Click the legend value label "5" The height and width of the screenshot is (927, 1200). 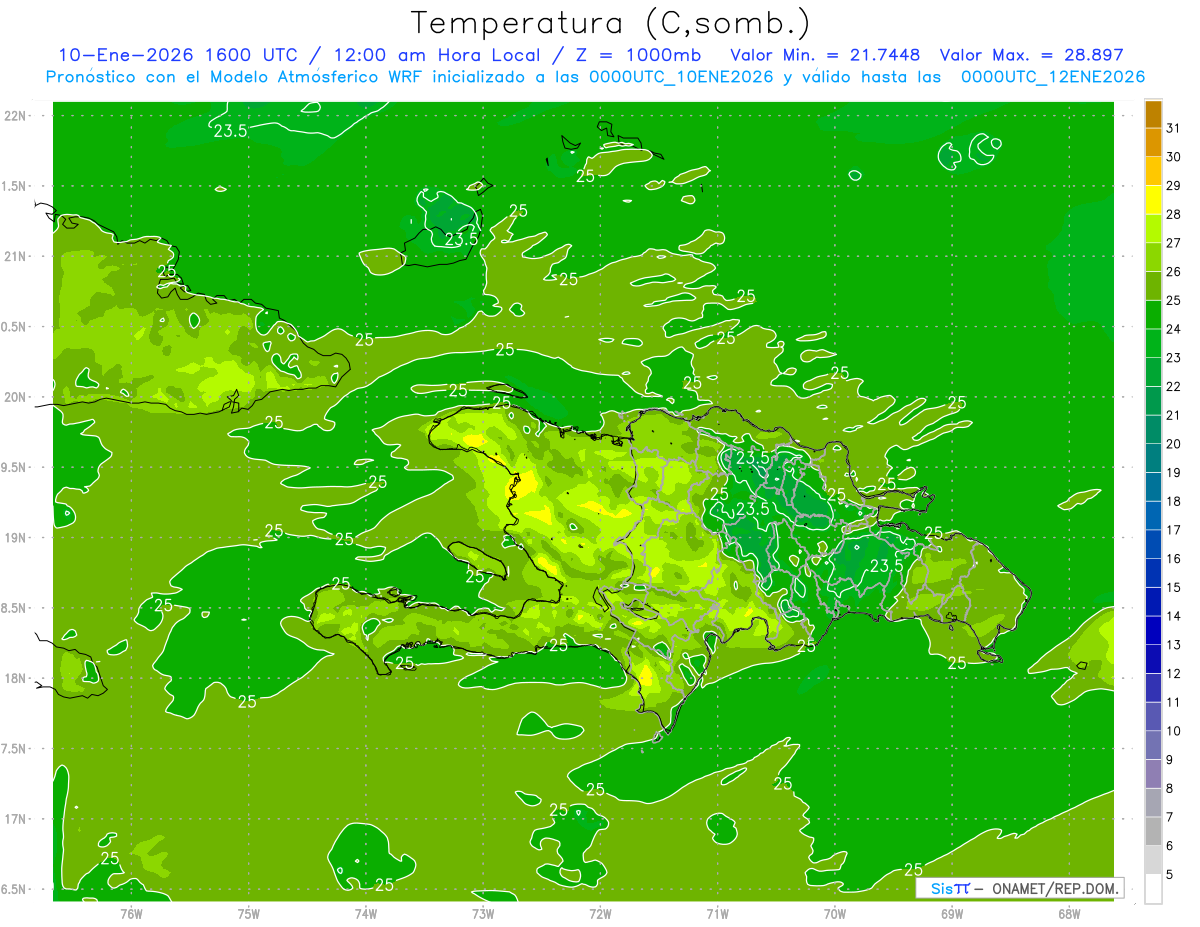tap(1171, 874)
